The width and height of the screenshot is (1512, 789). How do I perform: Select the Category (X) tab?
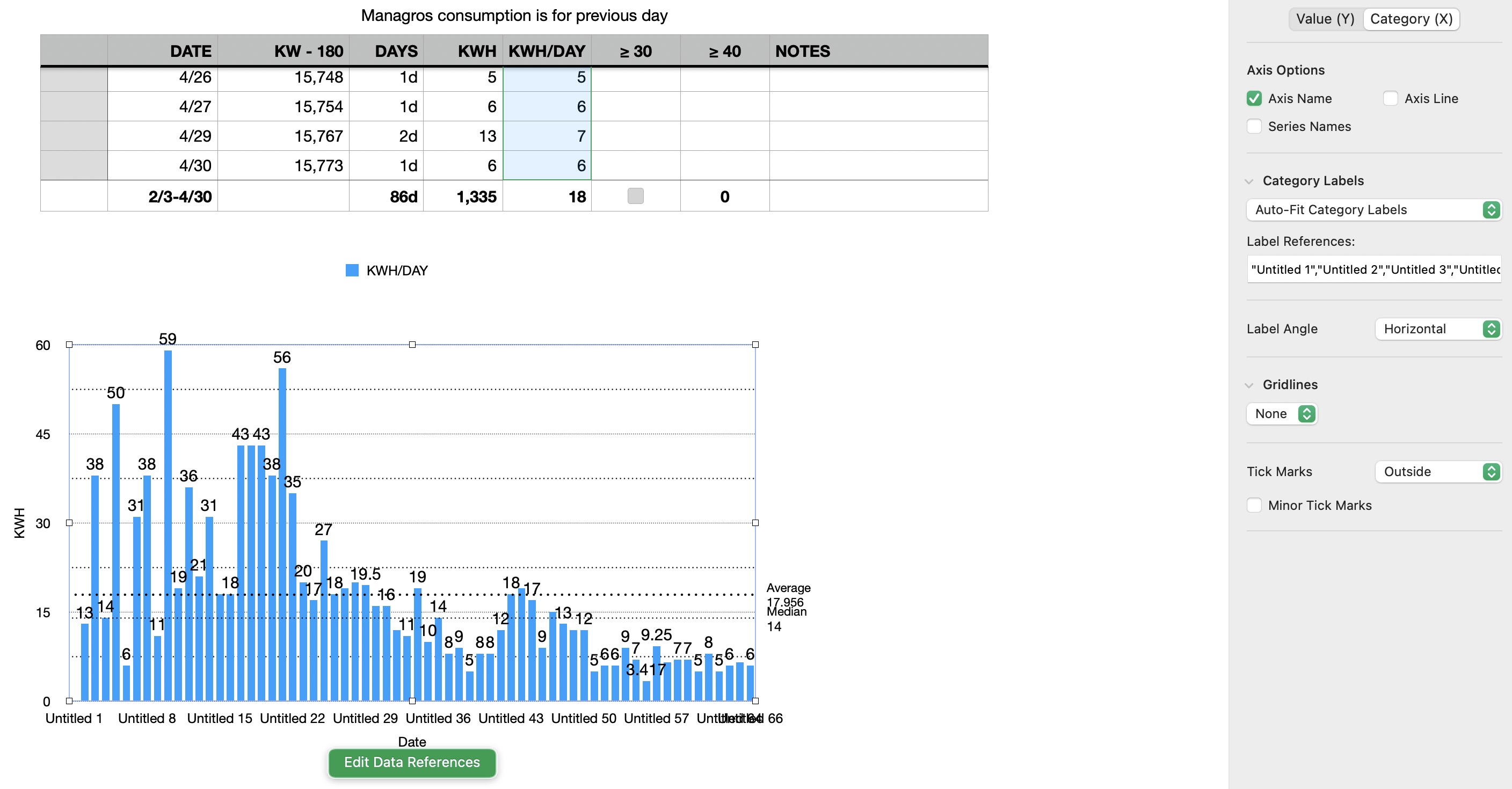click(x=1411, y=19)
